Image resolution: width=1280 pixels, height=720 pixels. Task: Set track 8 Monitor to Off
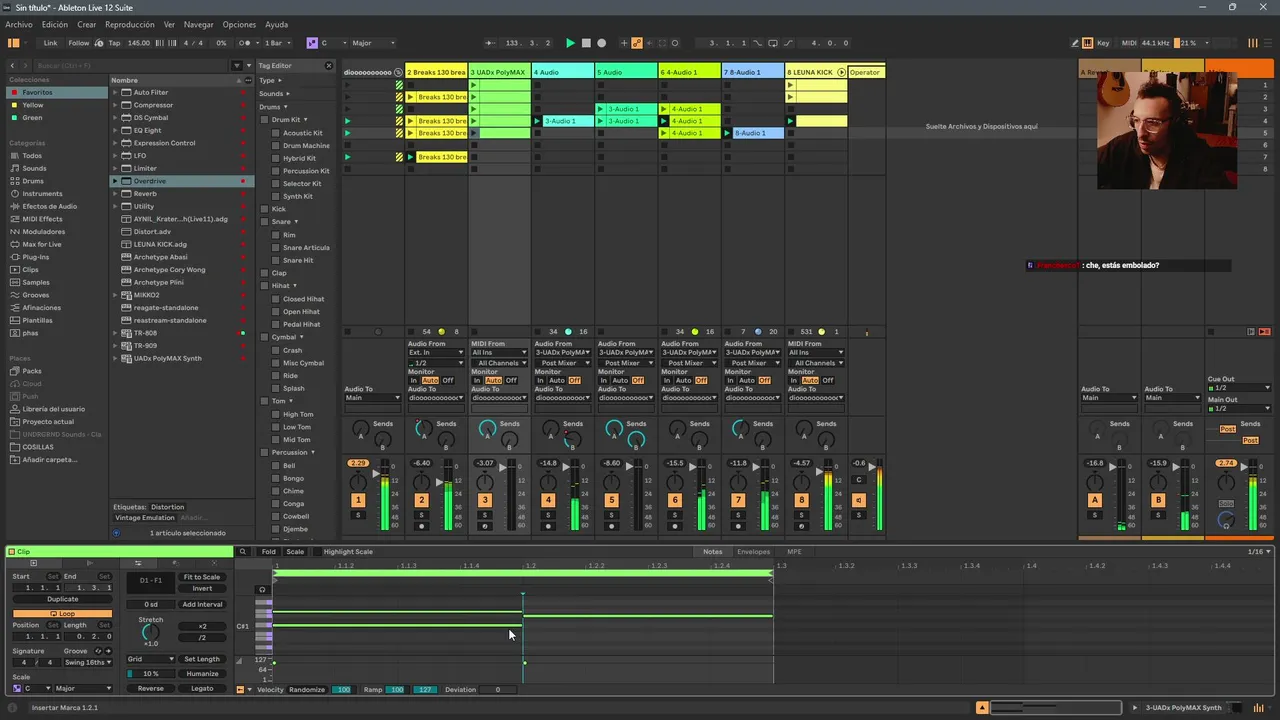click(826, 380)
